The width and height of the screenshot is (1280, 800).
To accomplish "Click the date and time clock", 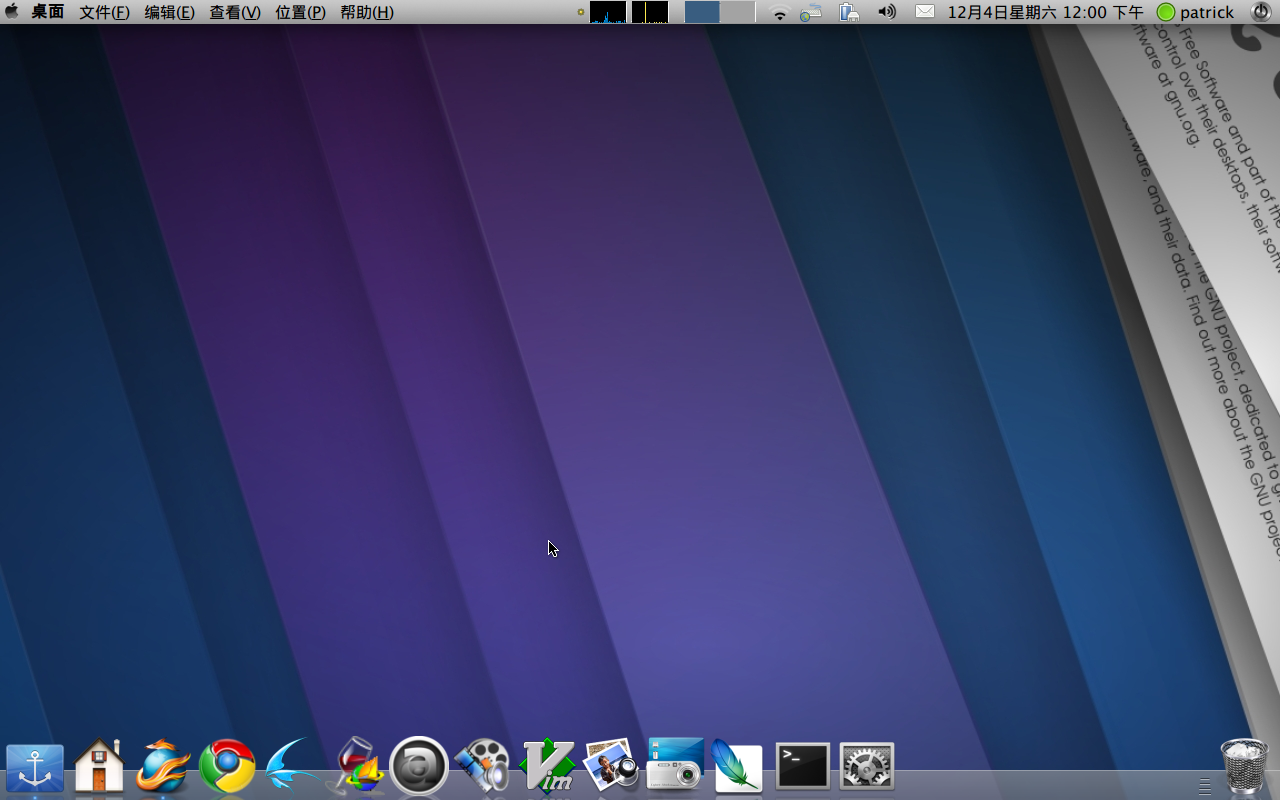I will click(x=1045, y=12).
